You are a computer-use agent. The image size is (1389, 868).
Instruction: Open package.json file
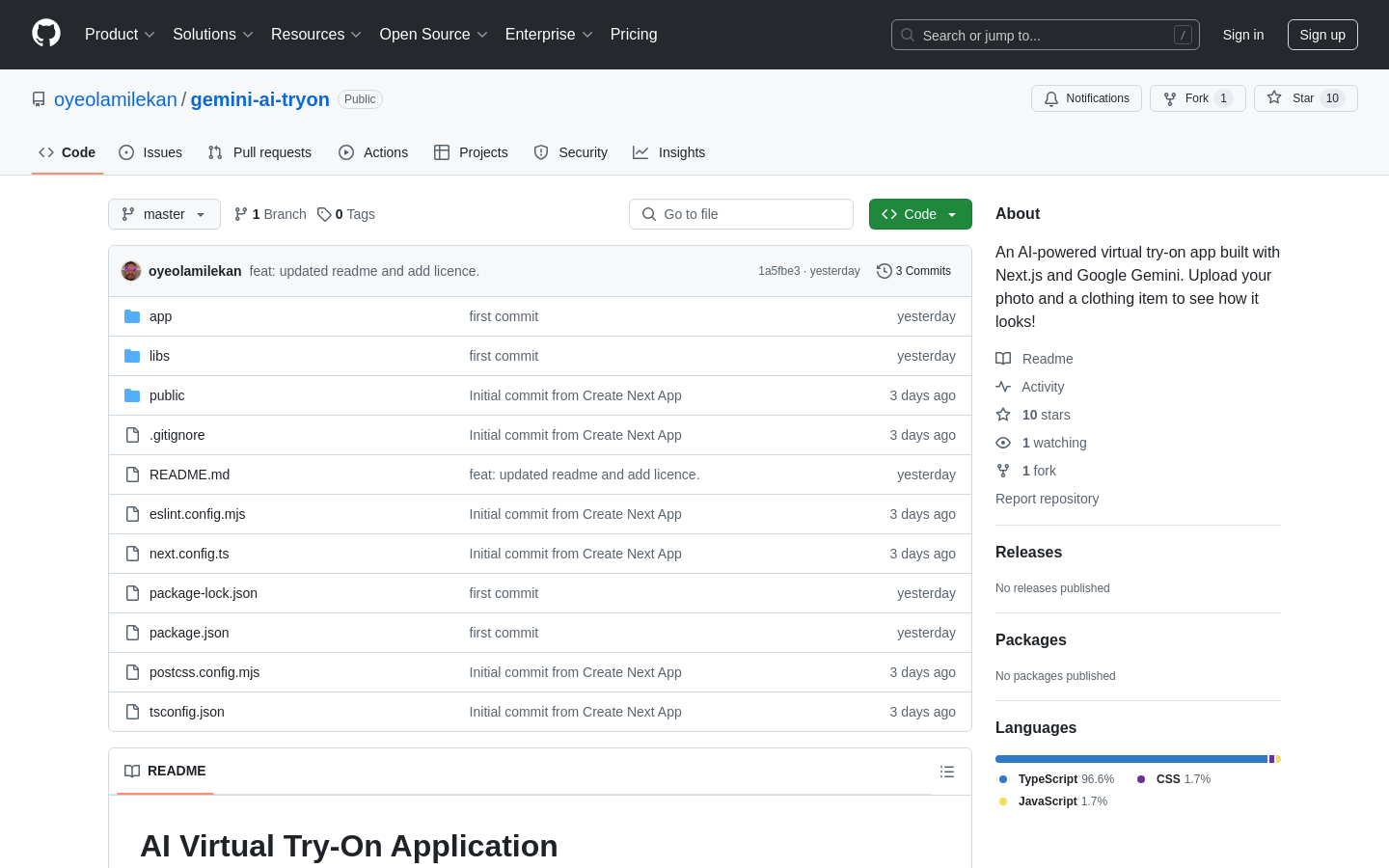[189, 633]
